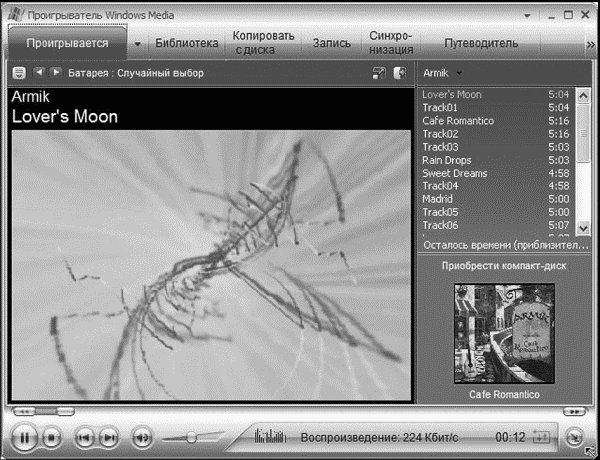This screenshot has height=460, width=600.
Task: Mute the sound with speaker button
Action: 142,437
